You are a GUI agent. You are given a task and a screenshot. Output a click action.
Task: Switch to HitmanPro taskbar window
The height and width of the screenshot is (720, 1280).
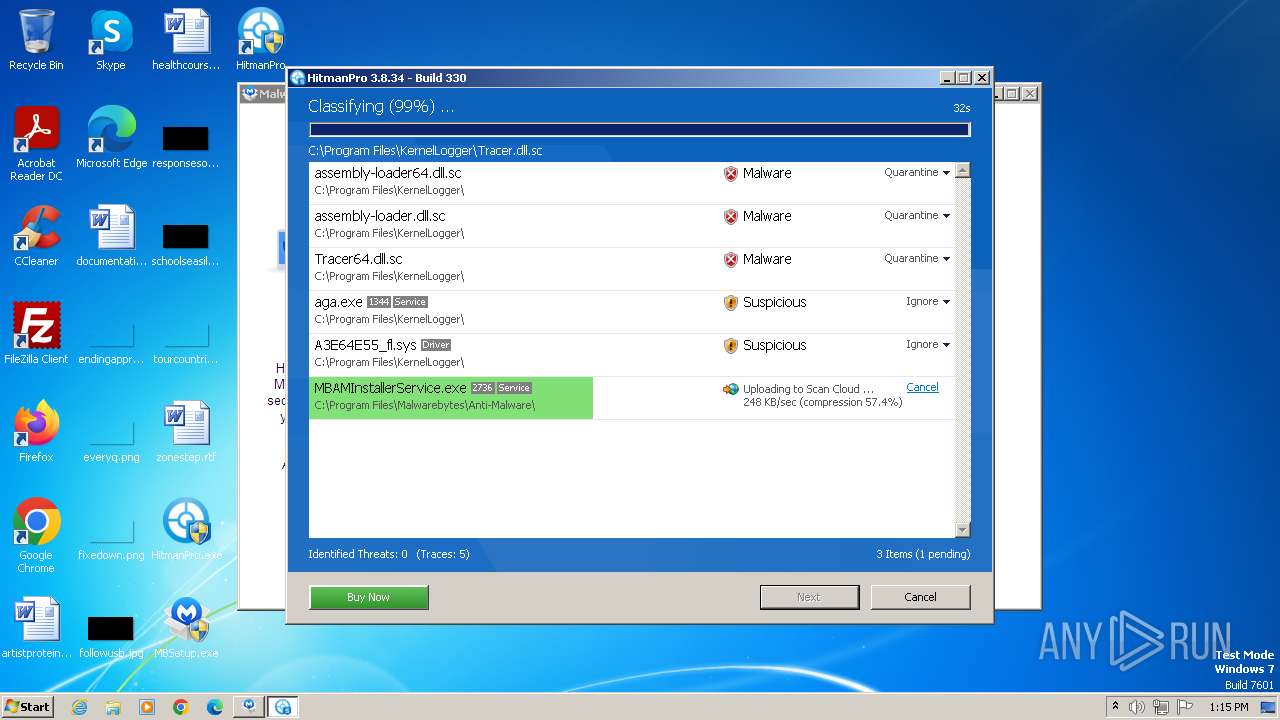[x=283, y=707]
